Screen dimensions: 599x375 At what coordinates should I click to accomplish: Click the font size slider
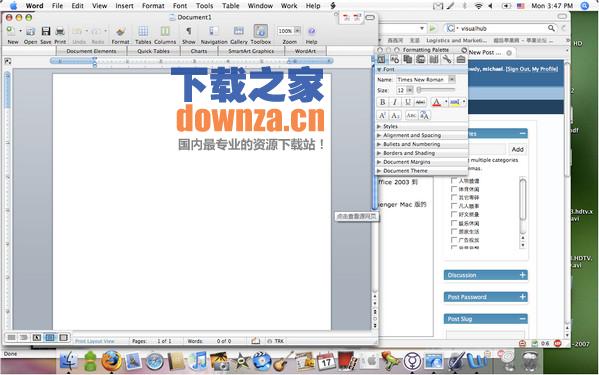436,90
